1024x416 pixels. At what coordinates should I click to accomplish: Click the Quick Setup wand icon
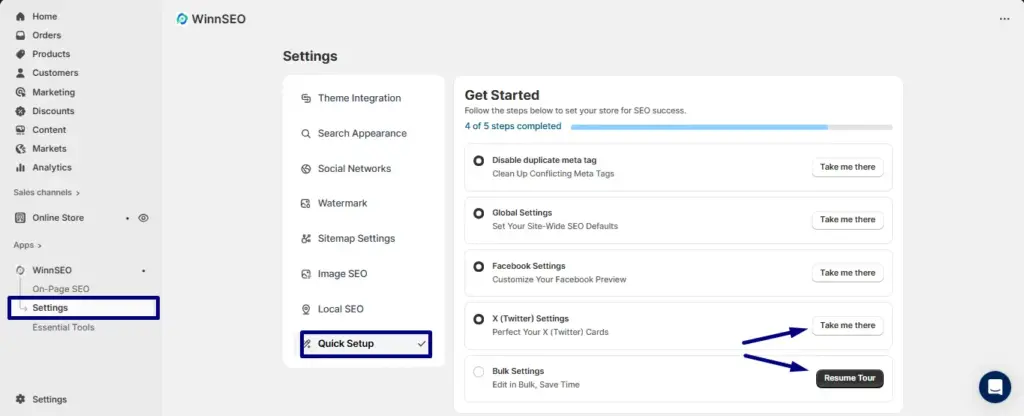coord(307,344)
